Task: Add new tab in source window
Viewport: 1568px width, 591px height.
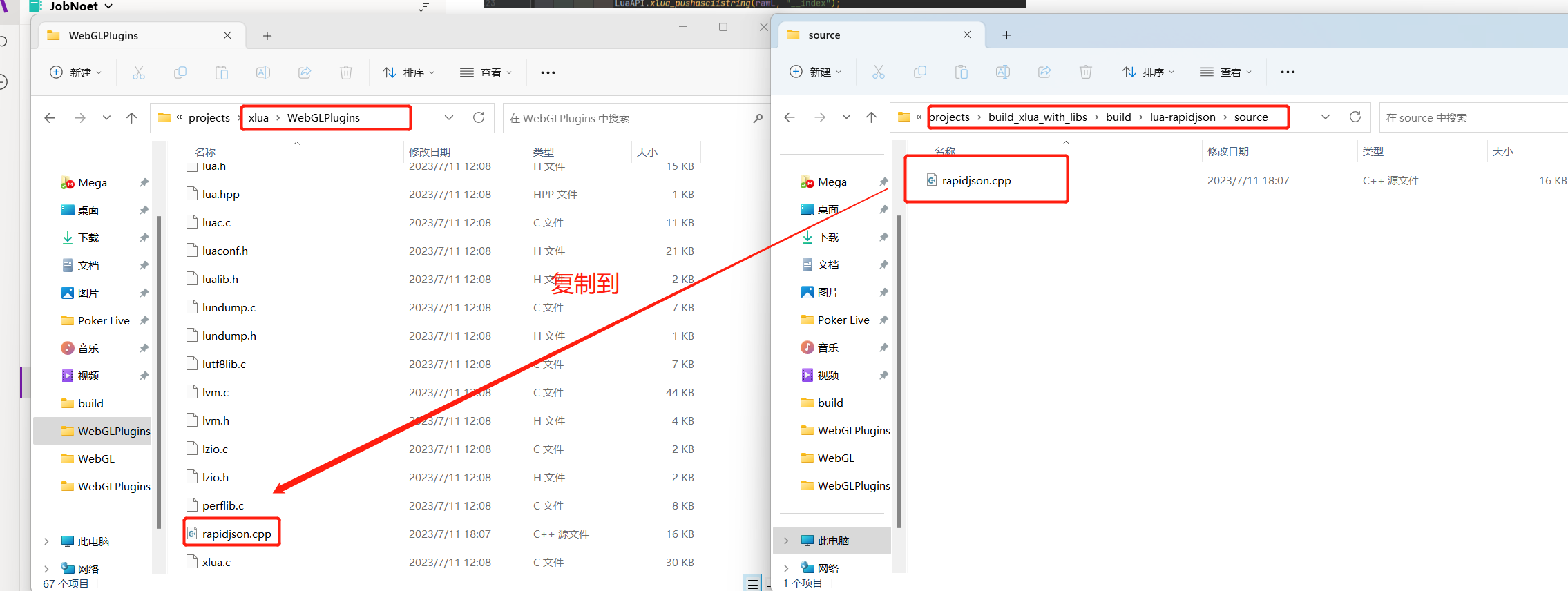Action: (x=1006, y=35)
